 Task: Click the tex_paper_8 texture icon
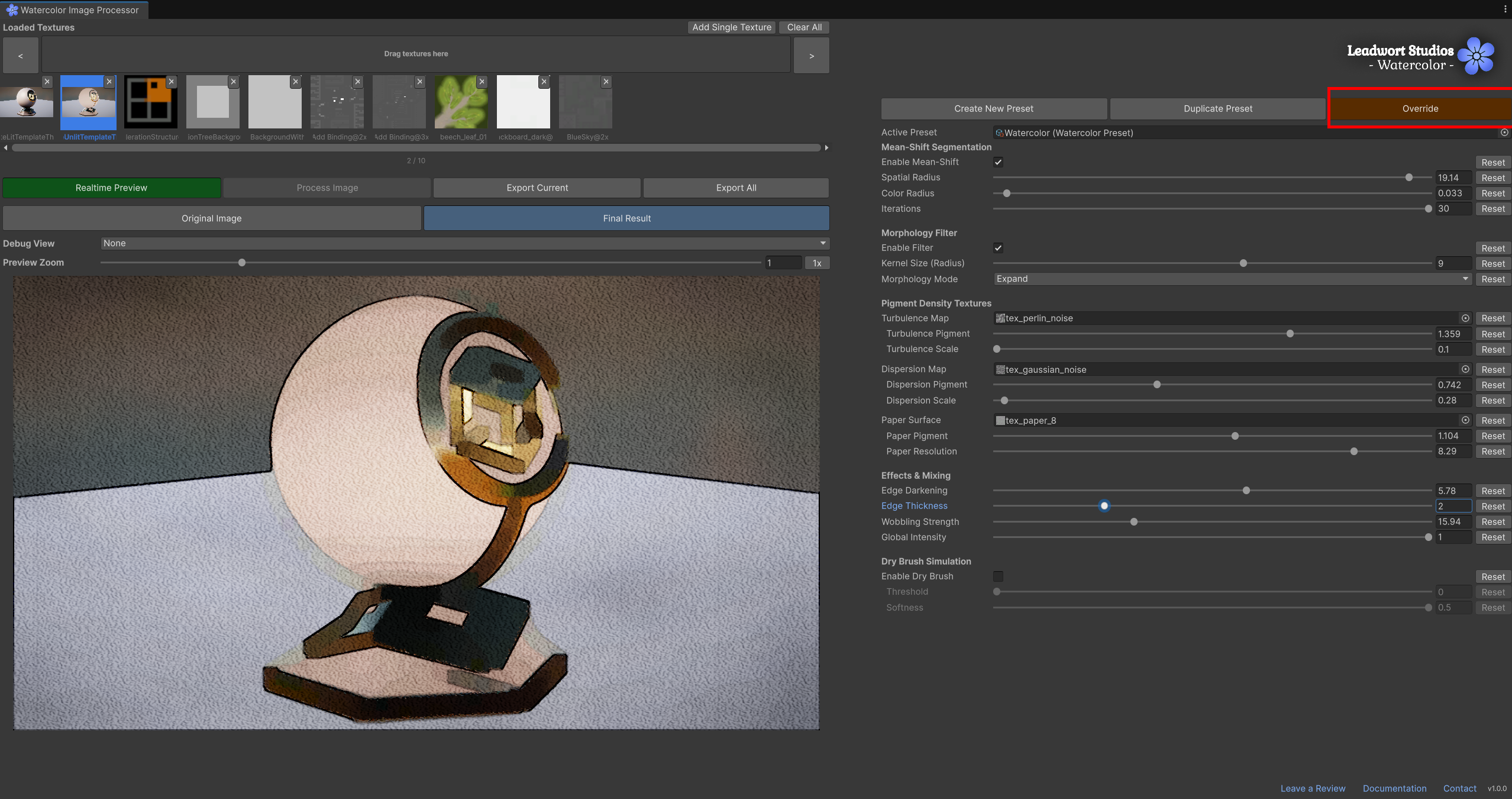[x=1000, y=420]
